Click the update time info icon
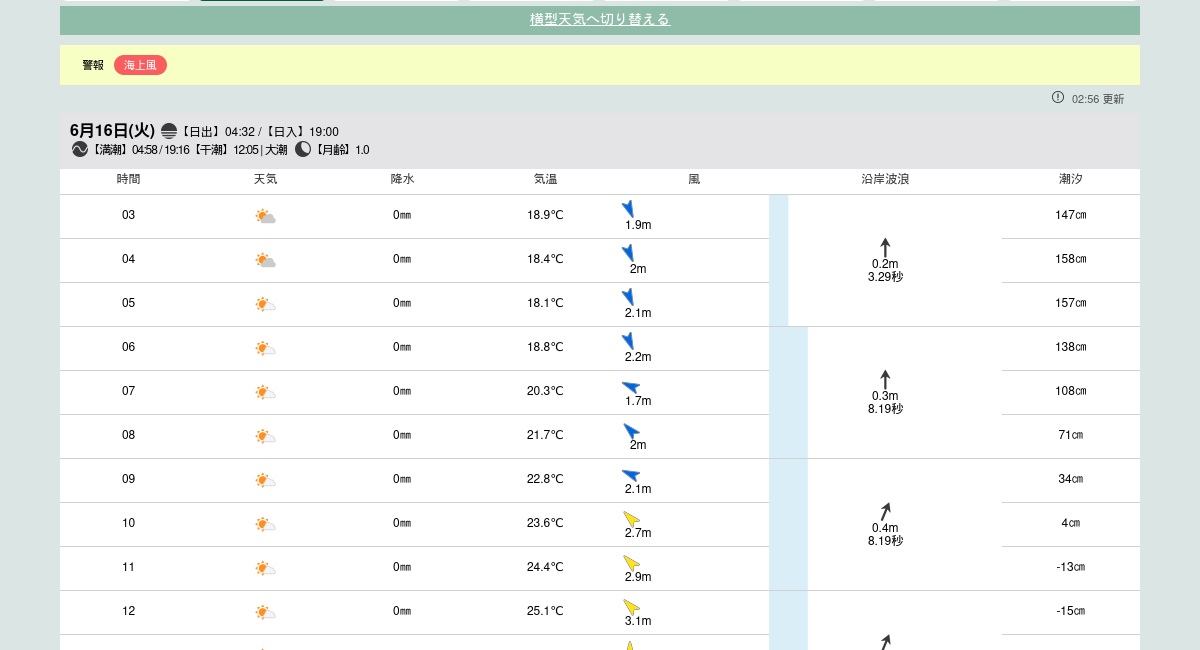The height and width of the screenshot is (650, 1200). [1058, 97]
